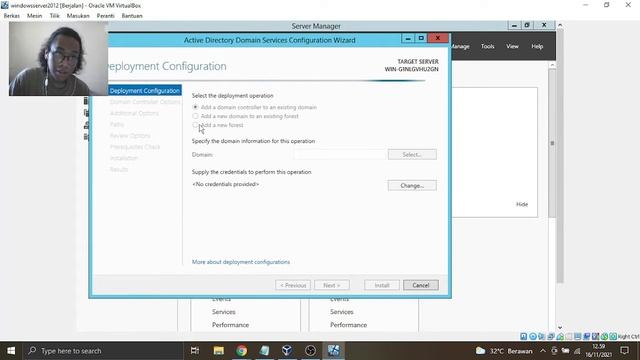Click scroll-up arrow of VirtualBox guest window
This screenshot has width=640, height=360.
(560, 25)
